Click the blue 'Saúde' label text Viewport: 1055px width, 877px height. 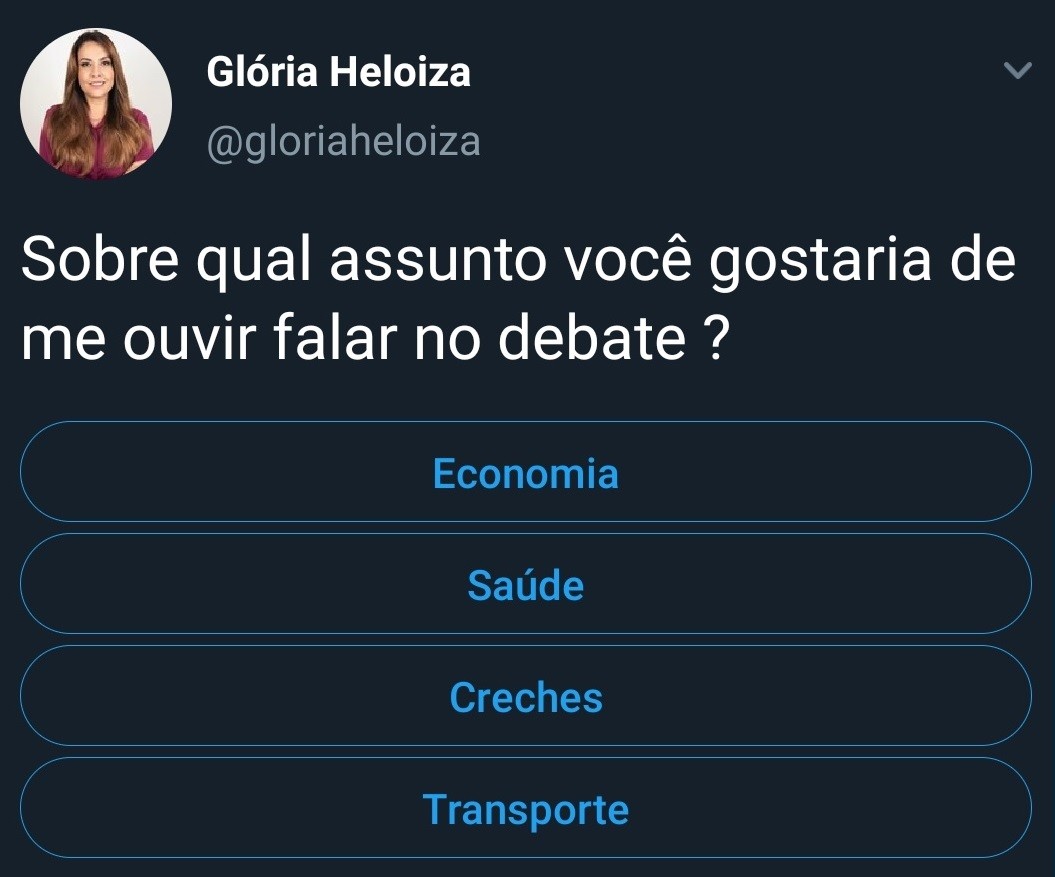[525, 584]
